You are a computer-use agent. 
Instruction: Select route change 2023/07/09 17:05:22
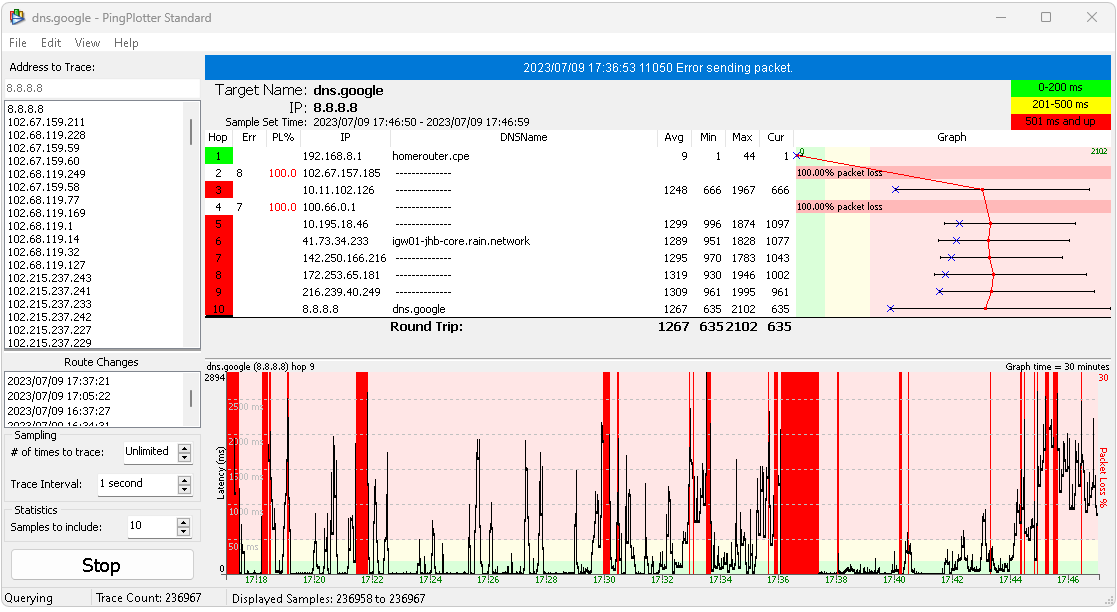coord(58,396)
